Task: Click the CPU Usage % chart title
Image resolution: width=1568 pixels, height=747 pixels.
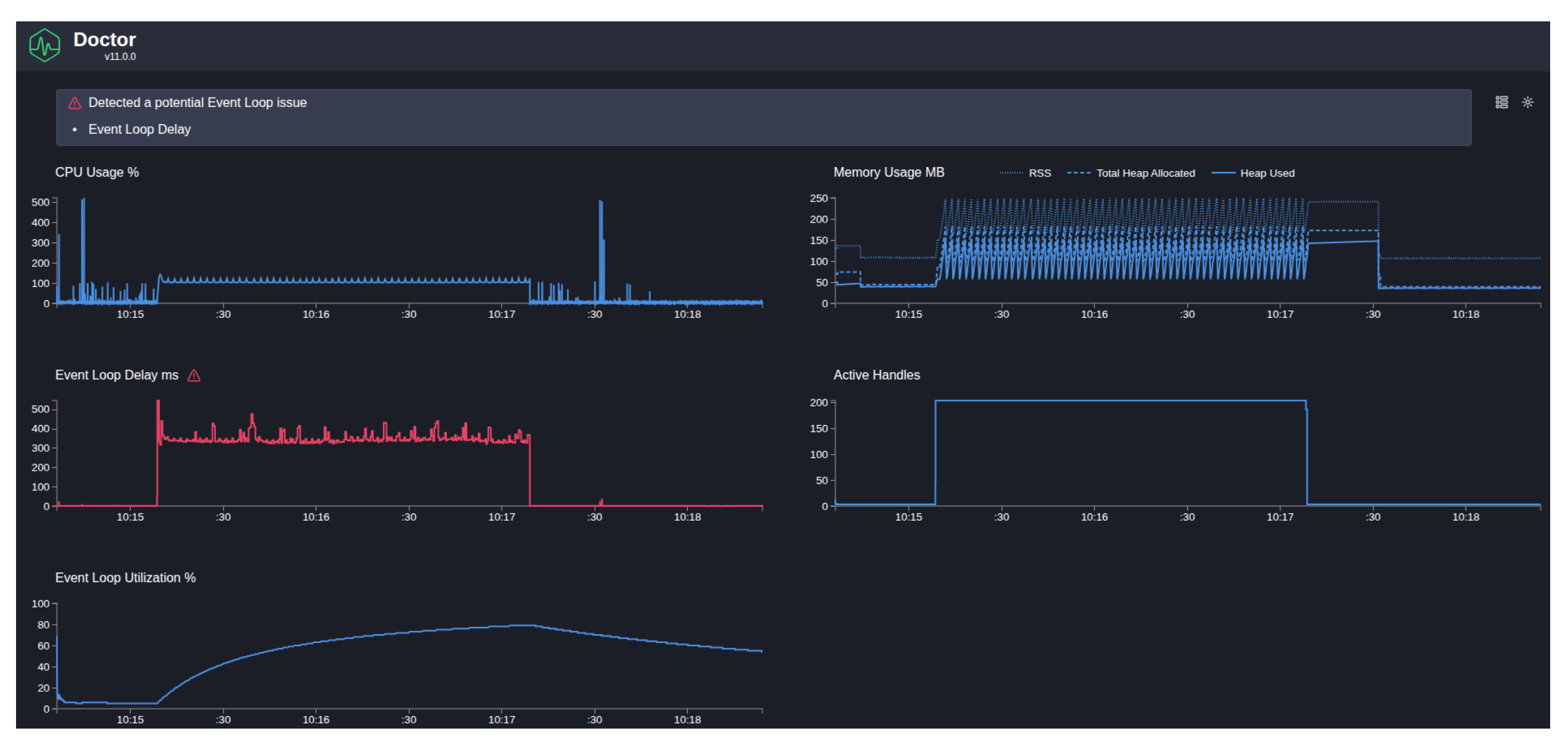Action: (97, 172)
